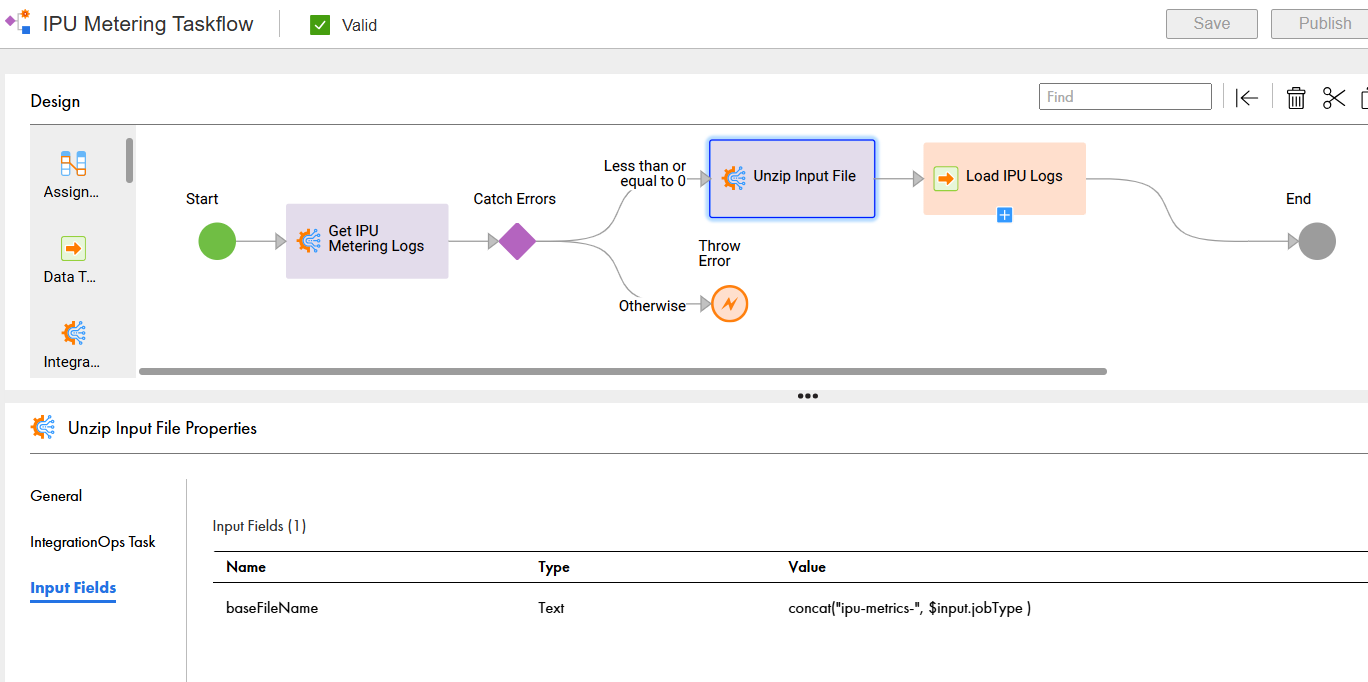Screen dimensions: 1368x682
Task: Click the Type column header
Action: click(554, 567)
